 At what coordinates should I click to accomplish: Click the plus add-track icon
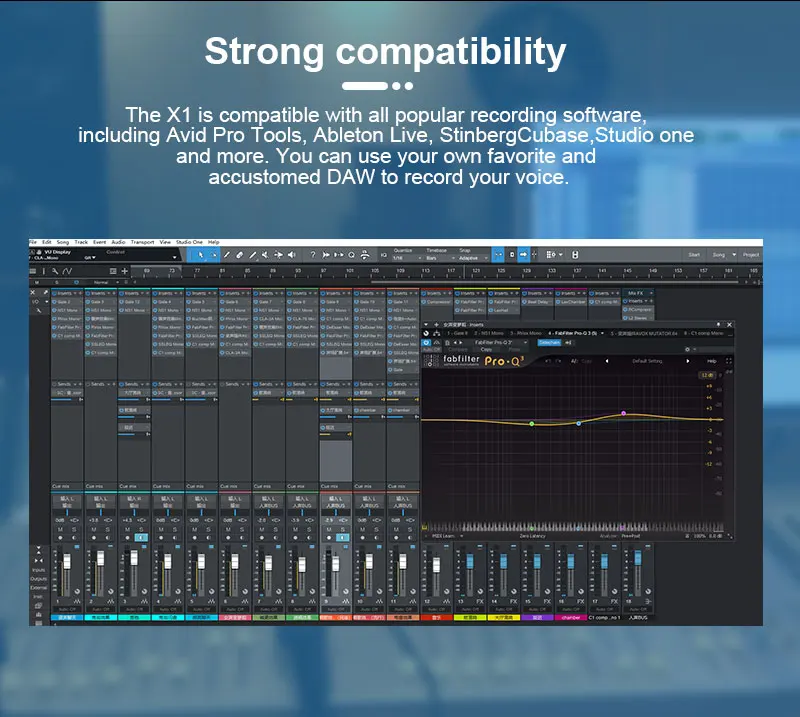click(124, 271)
